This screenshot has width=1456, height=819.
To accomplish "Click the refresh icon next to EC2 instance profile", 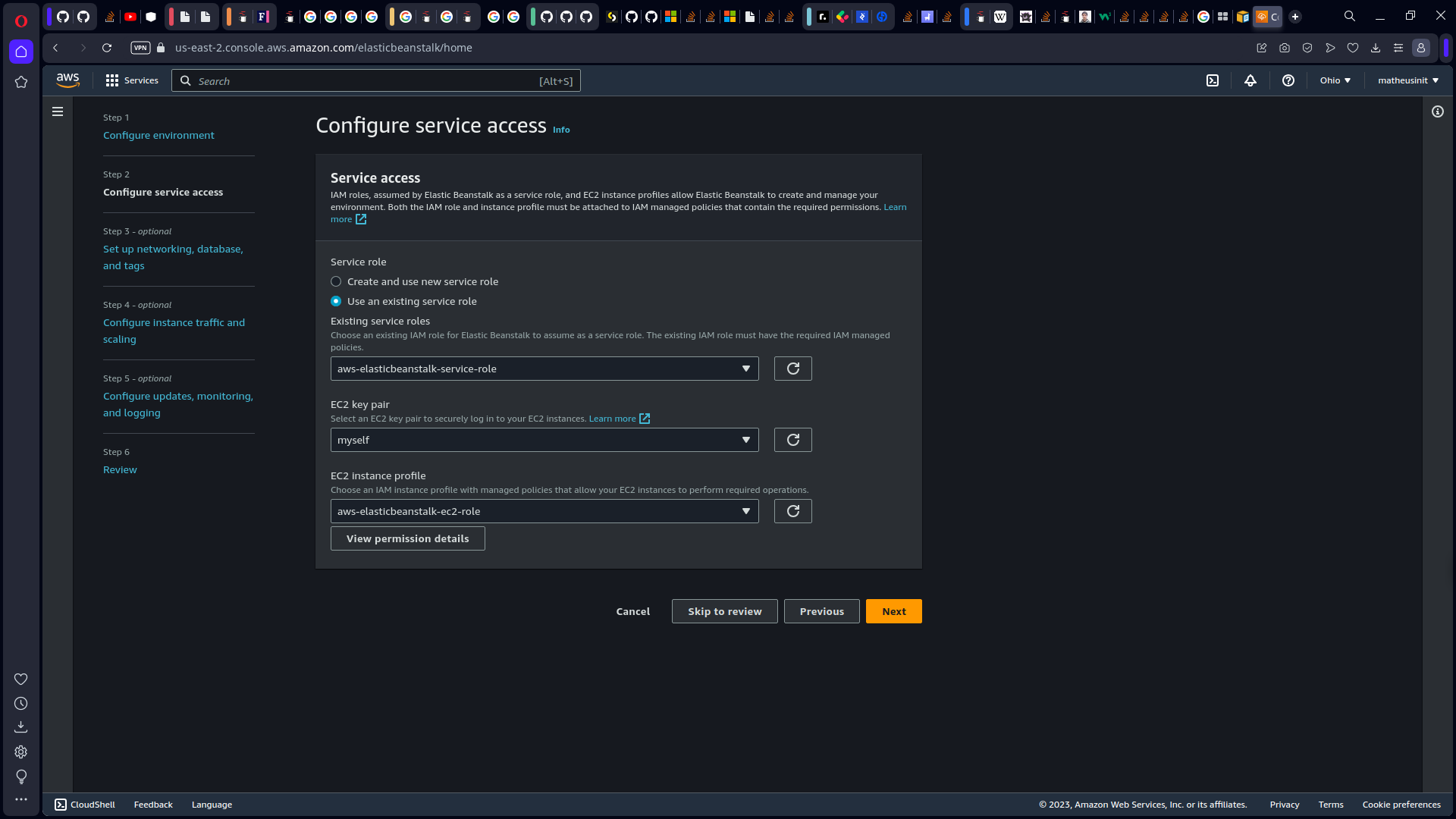I will [x=793, y=511].
